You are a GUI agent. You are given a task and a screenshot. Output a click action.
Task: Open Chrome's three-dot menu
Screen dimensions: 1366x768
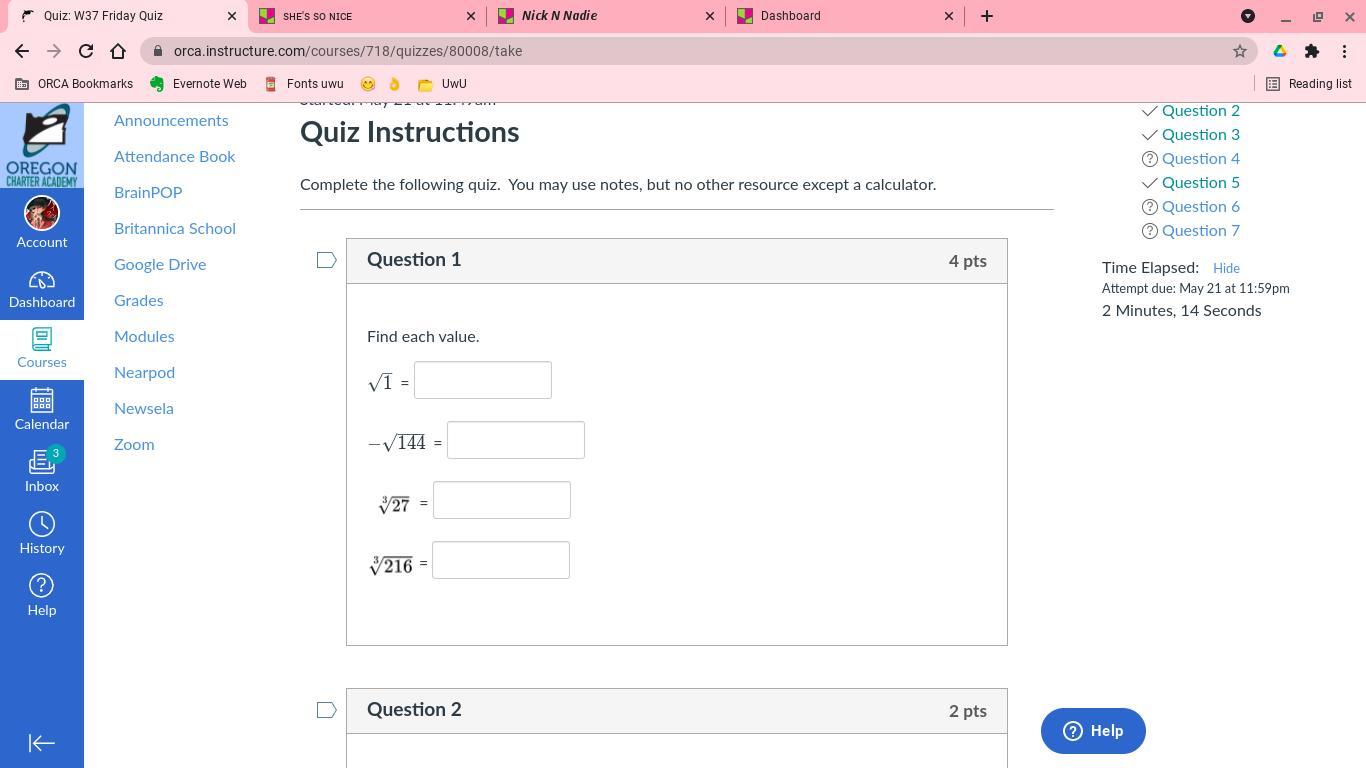point(1344,51)
